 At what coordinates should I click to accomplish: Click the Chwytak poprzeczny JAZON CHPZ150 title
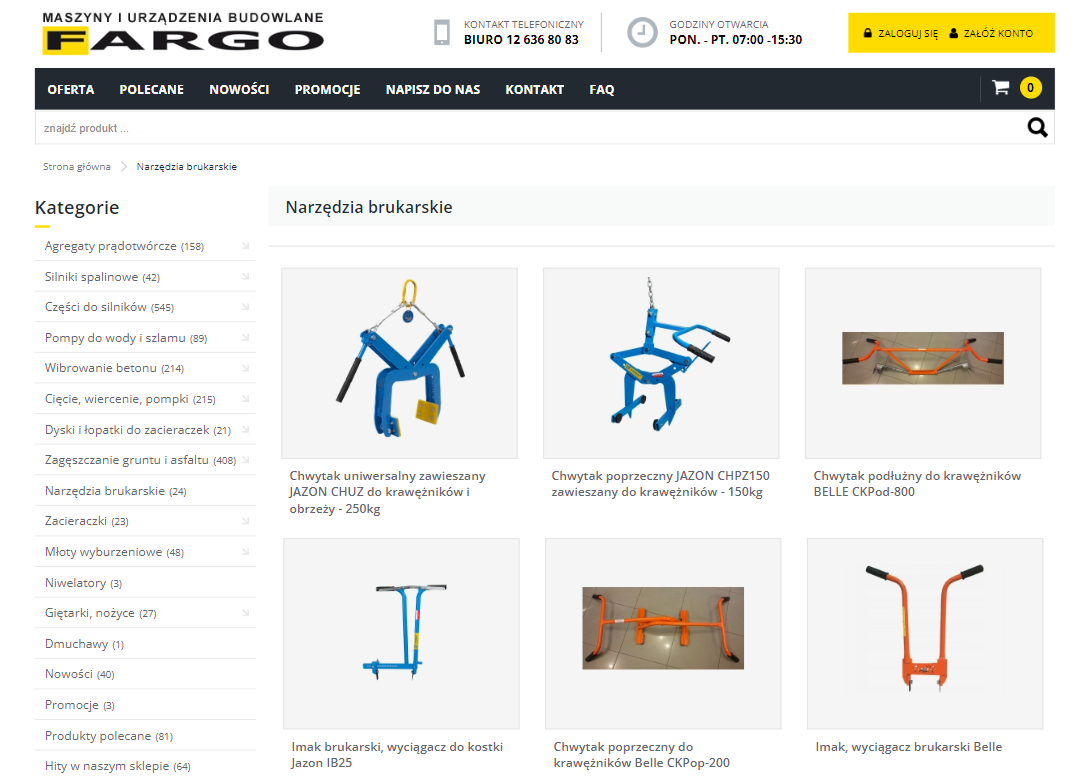[x=660, y=484]
